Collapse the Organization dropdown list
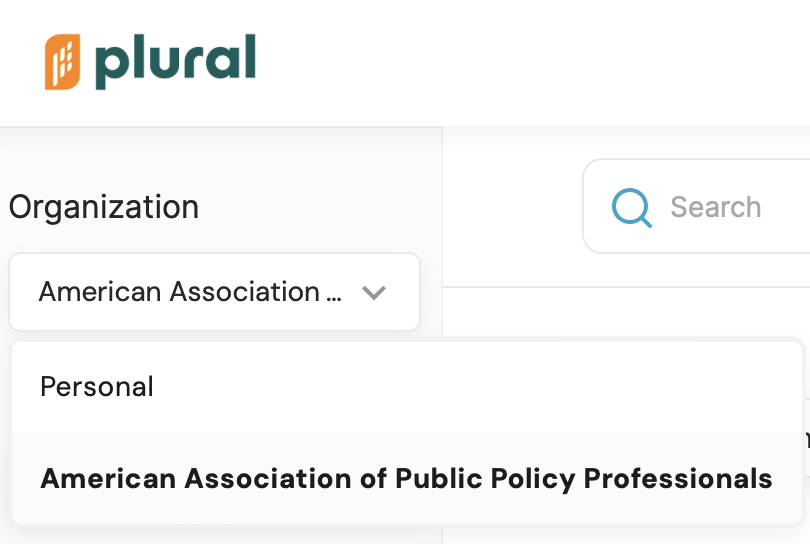The width and height of the screenshot is (810, 544). tap(214, 292)
